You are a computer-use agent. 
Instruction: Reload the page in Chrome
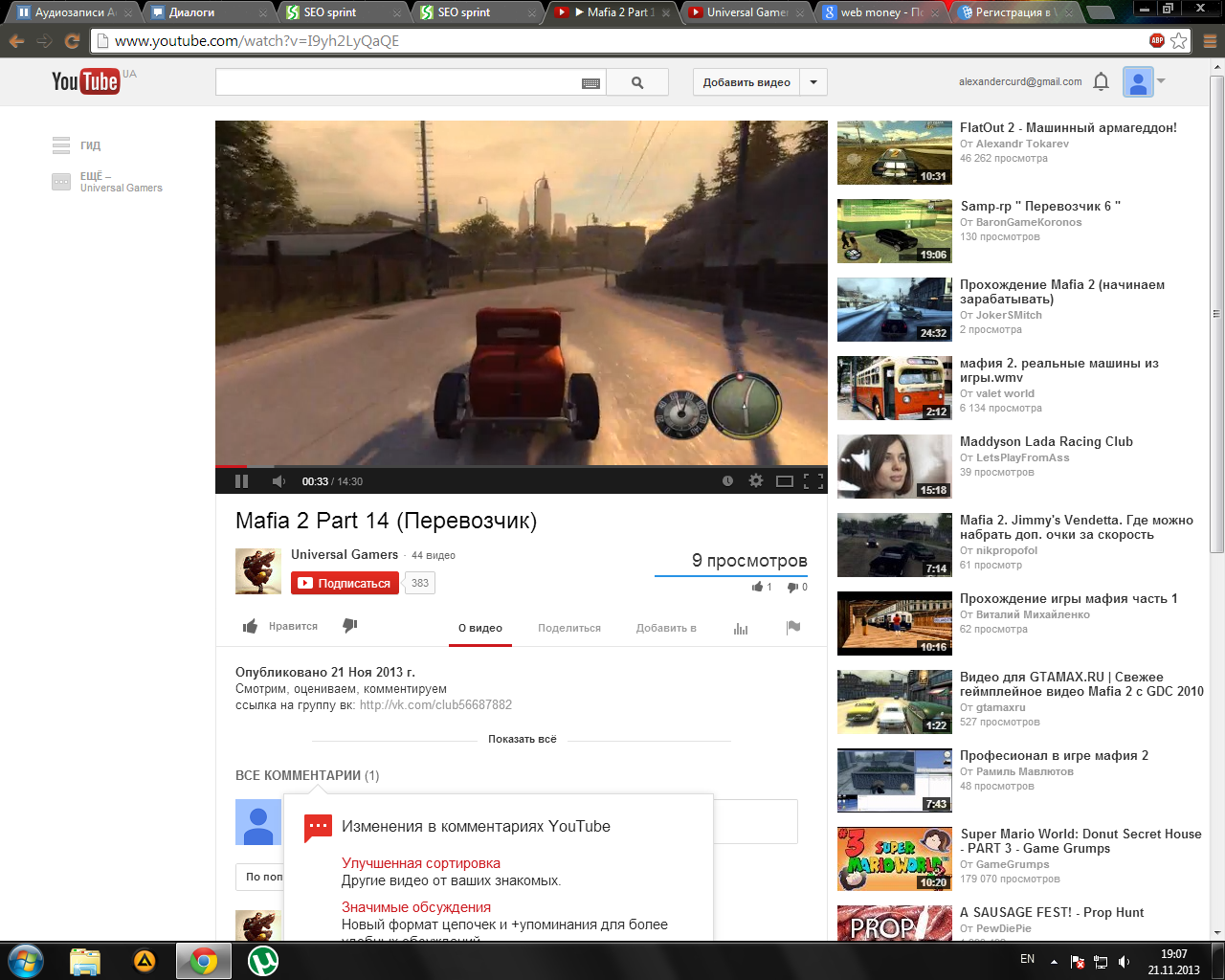72,41
